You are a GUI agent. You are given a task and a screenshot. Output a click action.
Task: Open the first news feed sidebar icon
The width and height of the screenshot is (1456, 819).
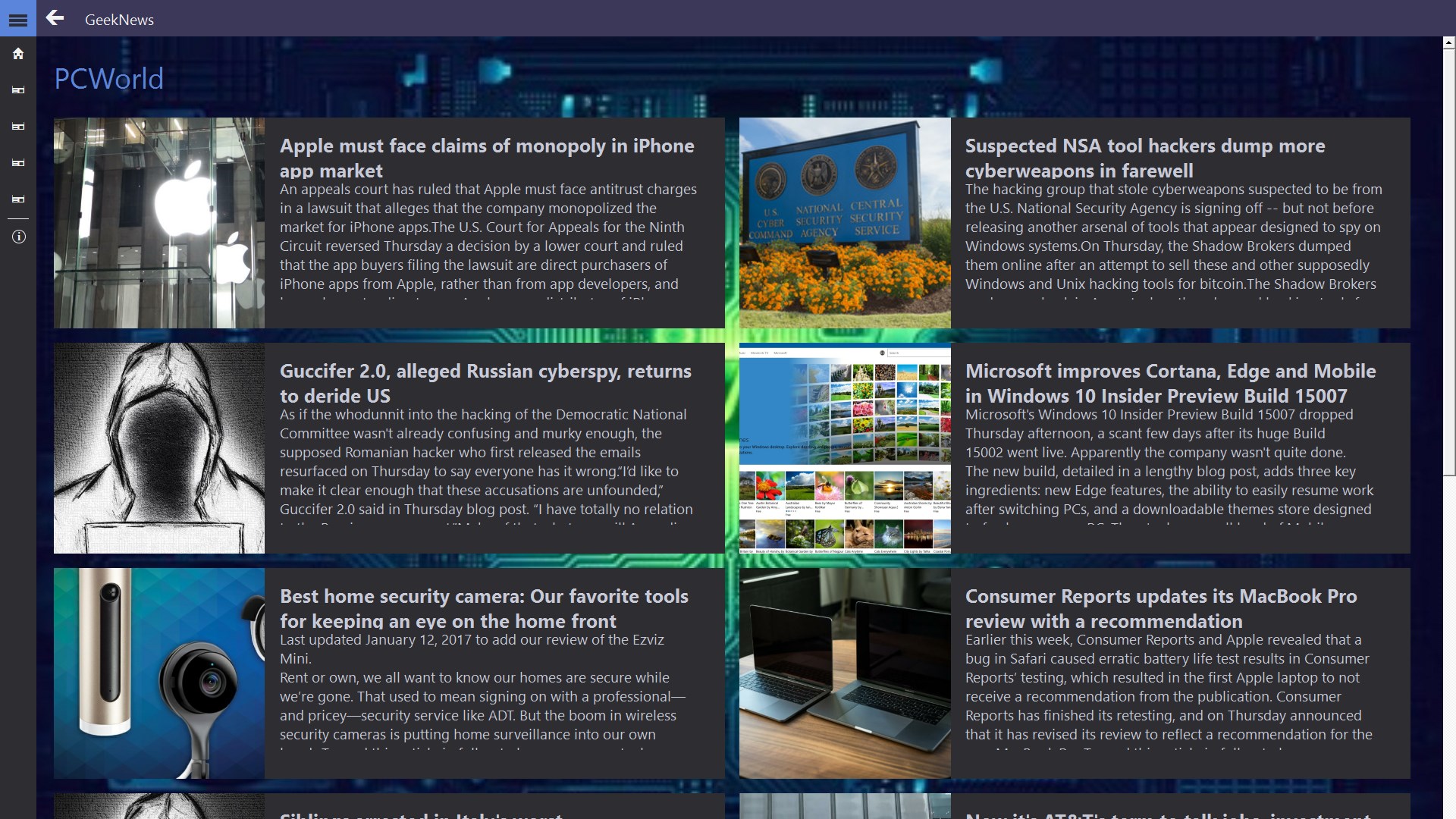coord(18,90)
